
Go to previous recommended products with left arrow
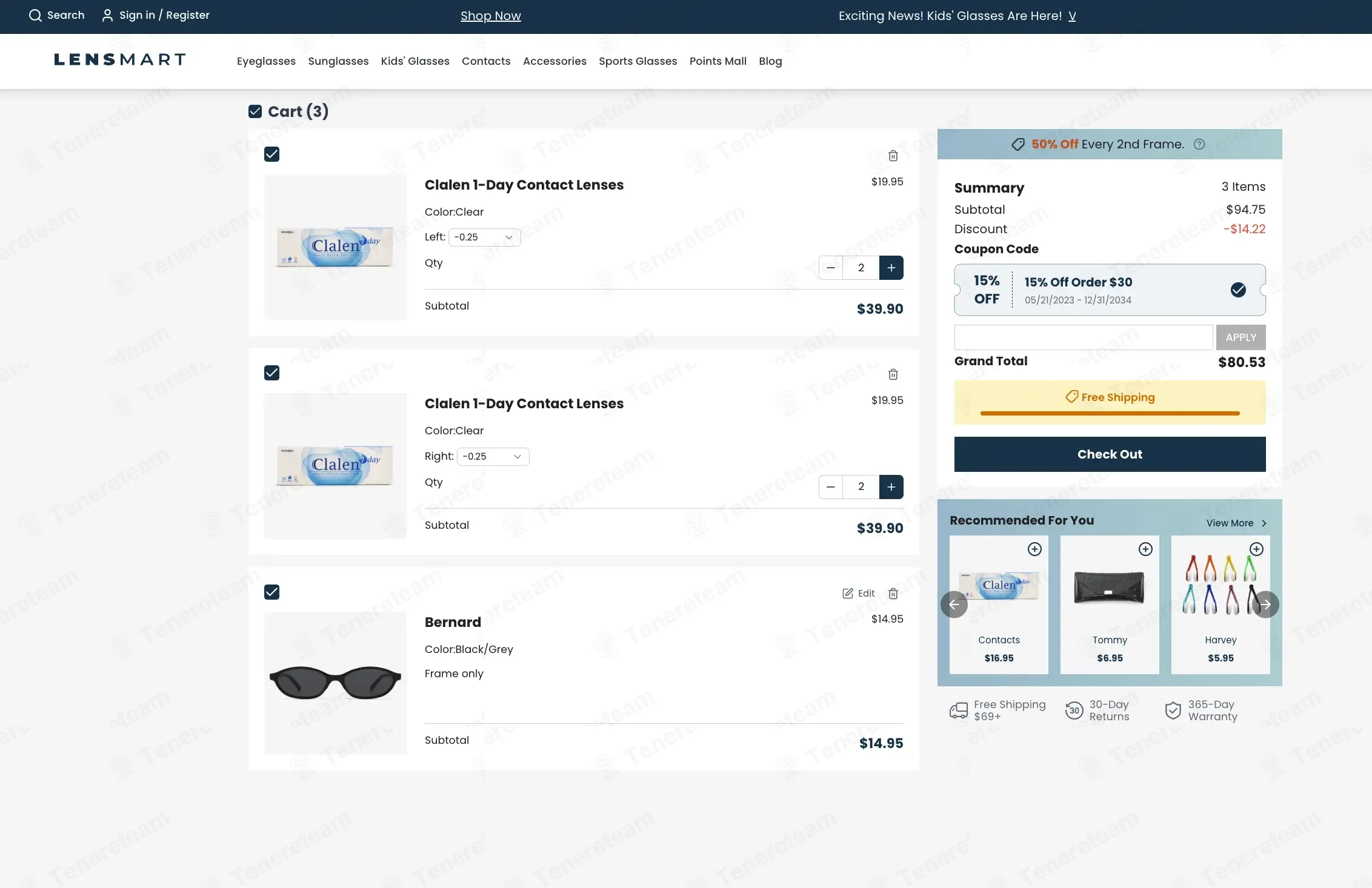[954, 605]
